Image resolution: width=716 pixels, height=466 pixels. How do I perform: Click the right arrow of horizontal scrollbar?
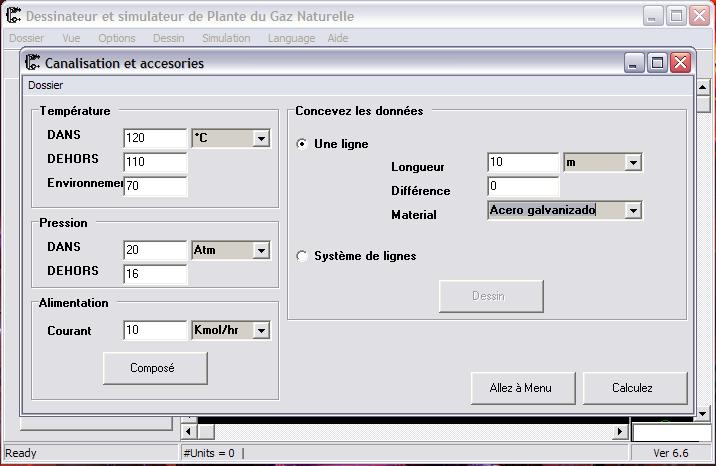[x=620, y=431]
